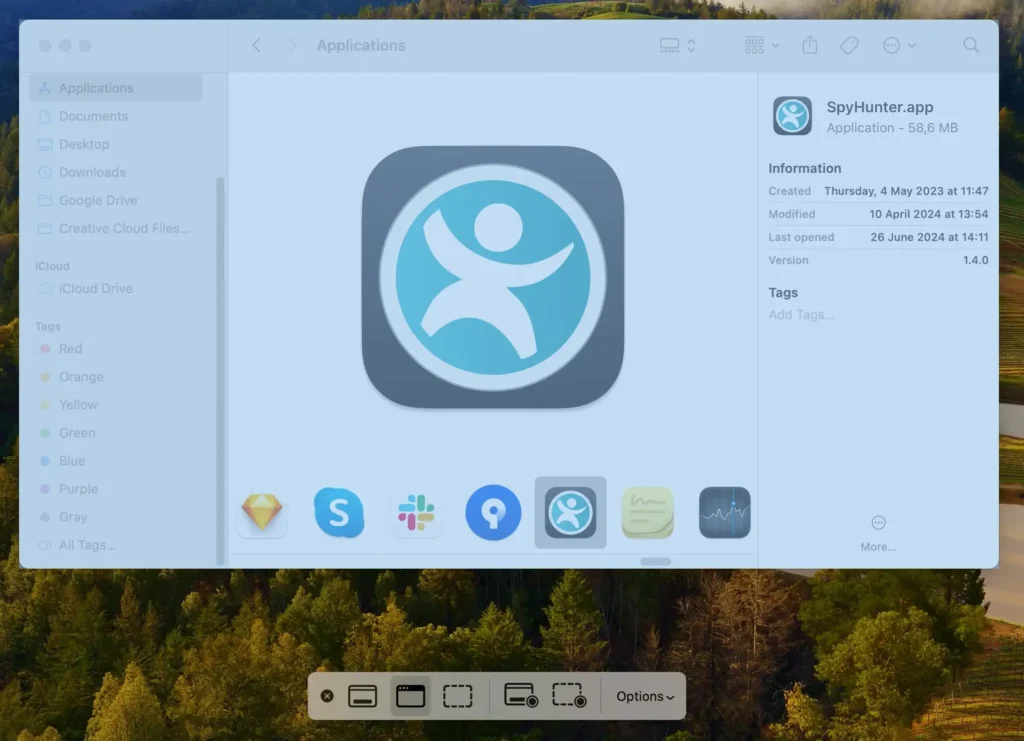Click the Add Tags field
Screen dimensions: 1024x741
tap(801, 315)
